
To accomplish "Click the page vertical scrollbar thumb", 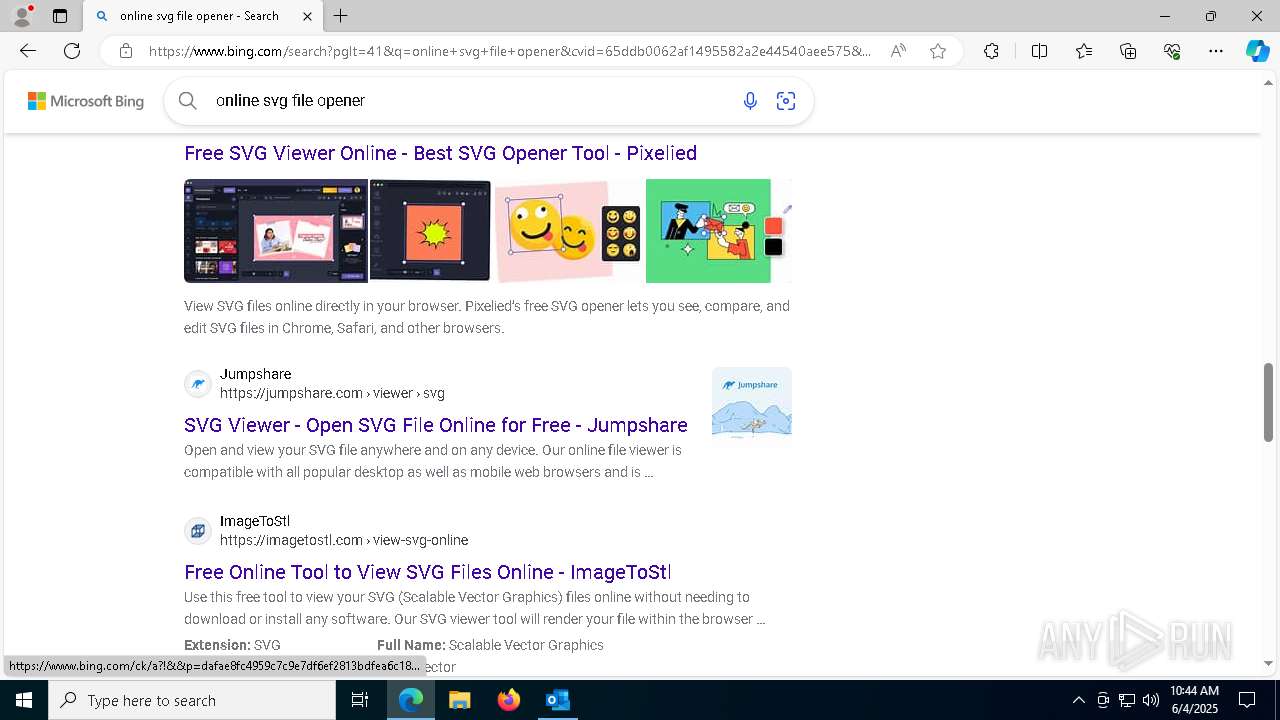I will coord(1268,402).
